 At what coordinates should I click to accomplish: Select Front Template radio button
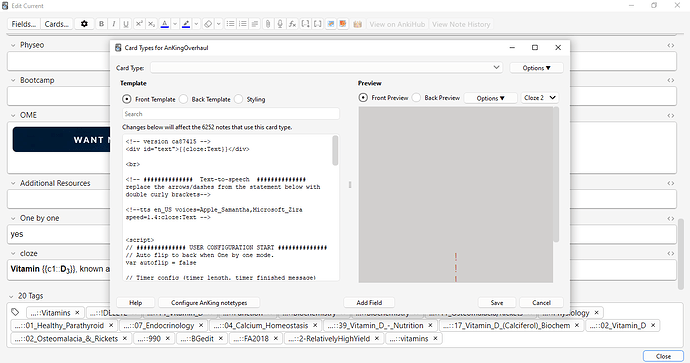127,99
